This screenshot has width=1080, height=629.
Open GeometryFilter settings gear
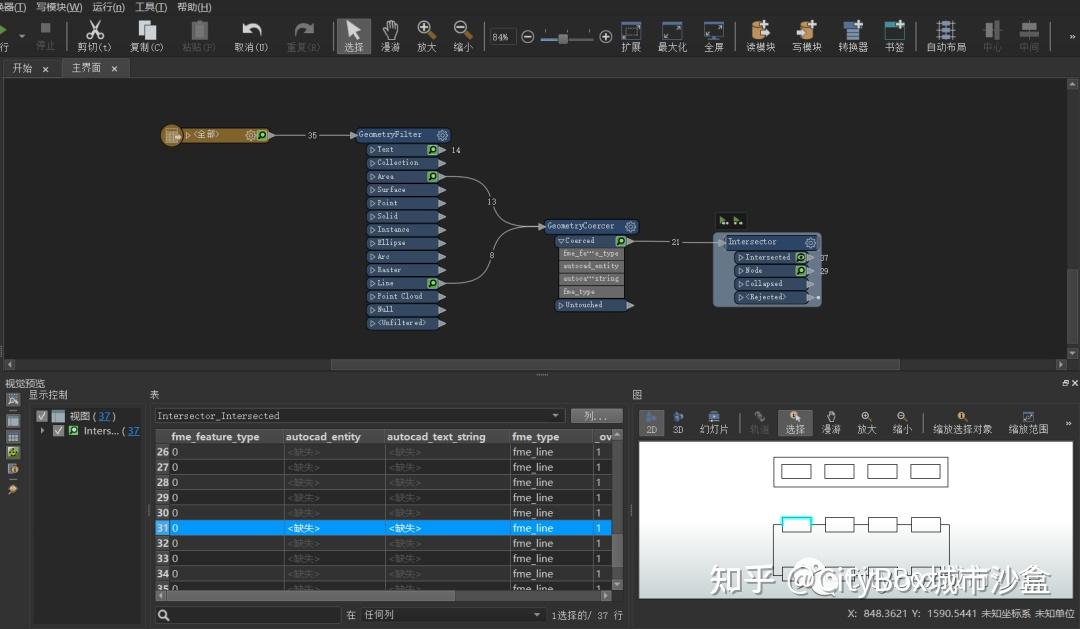coord(442,135)
